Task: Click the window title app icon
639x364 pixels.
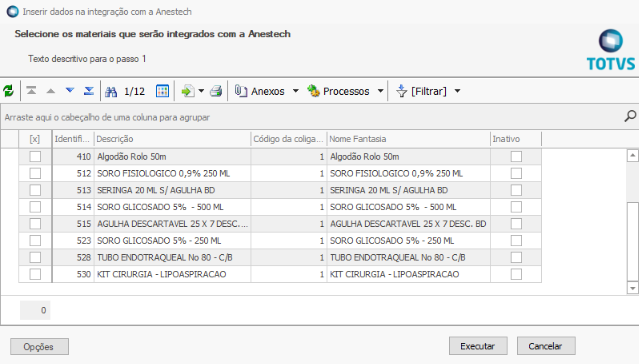Action: [13, 11]
